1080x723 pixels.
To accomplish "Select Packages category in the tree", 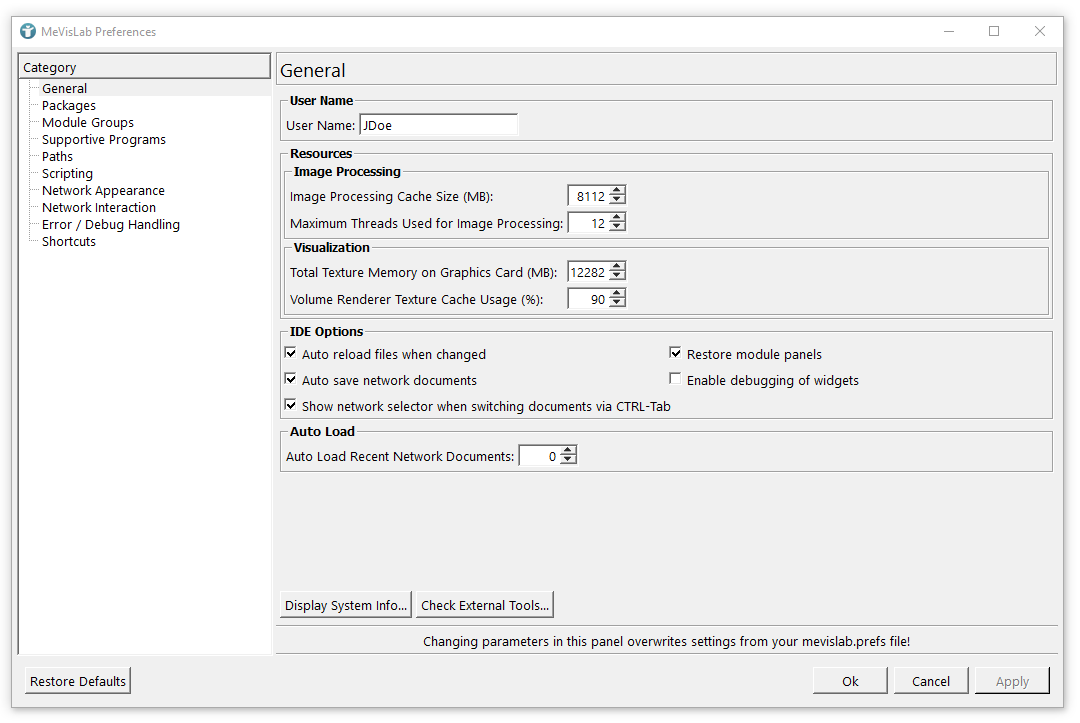I will pos(69,106).
